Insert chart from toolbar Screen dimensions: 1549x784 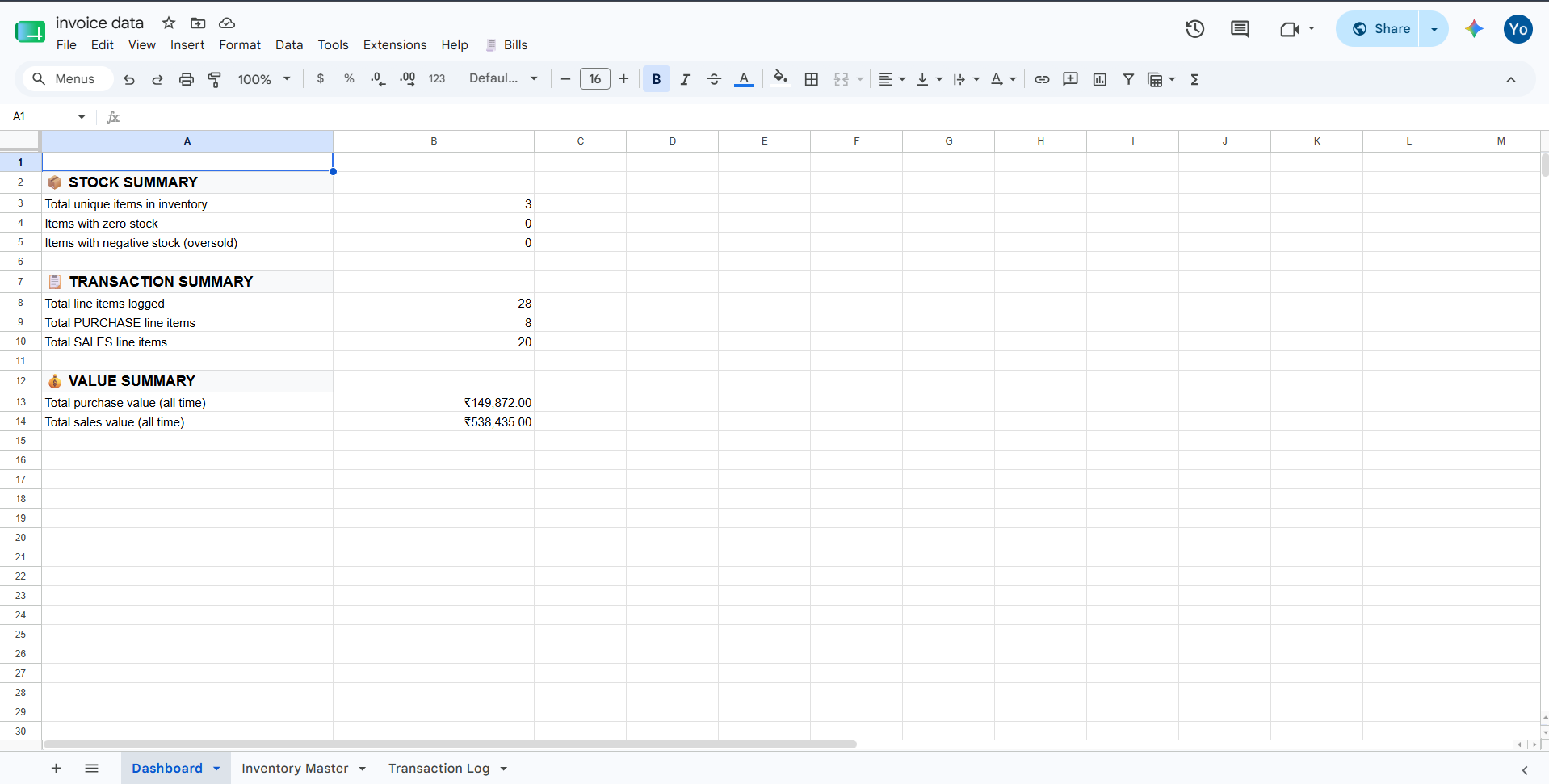(x=1099, y=79)
